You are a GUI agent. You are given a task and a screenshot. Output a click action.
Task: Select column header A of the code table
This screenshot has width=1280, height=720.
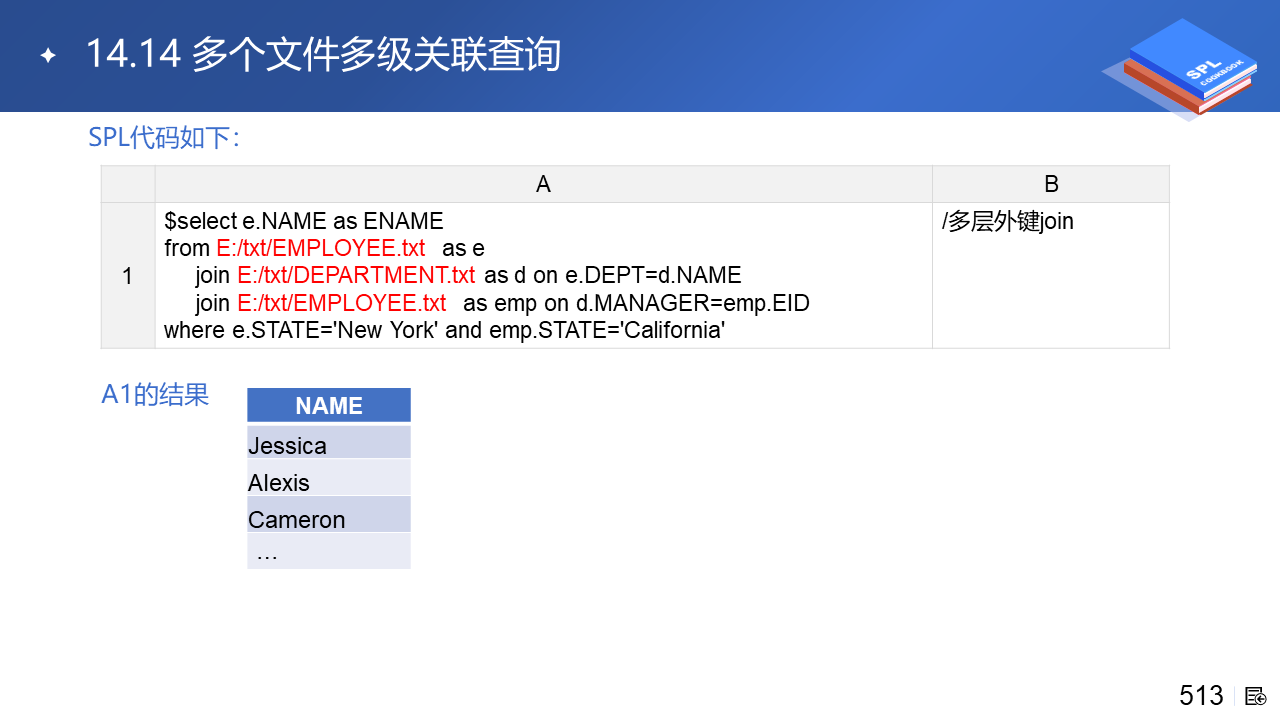click(x=543, y=184)
